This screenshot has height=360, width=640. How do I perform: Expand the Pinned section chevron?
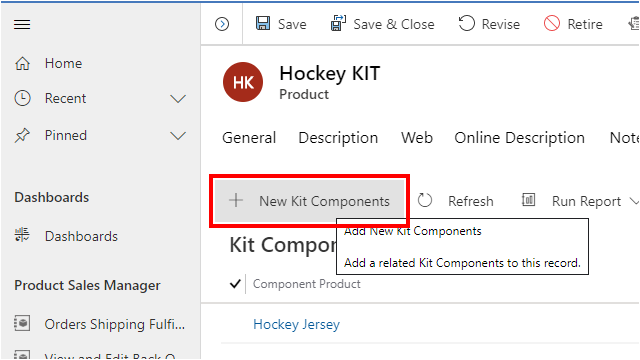178,136
